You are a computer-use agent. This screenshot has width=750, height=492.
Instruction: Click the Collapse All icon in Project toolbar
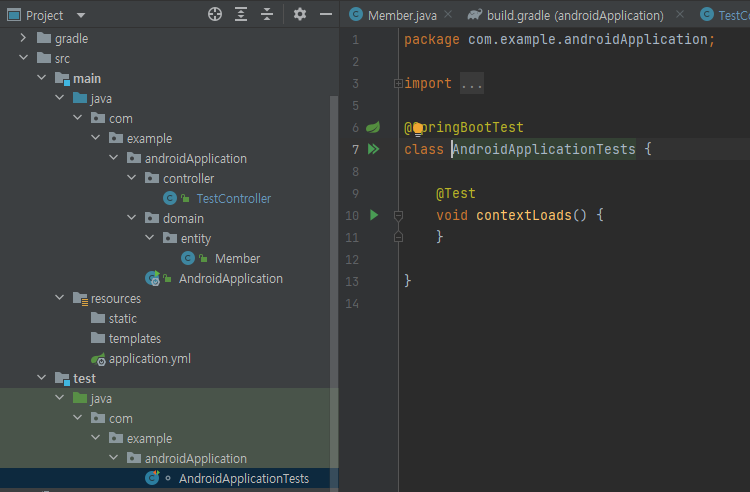(x=267, y=15)
